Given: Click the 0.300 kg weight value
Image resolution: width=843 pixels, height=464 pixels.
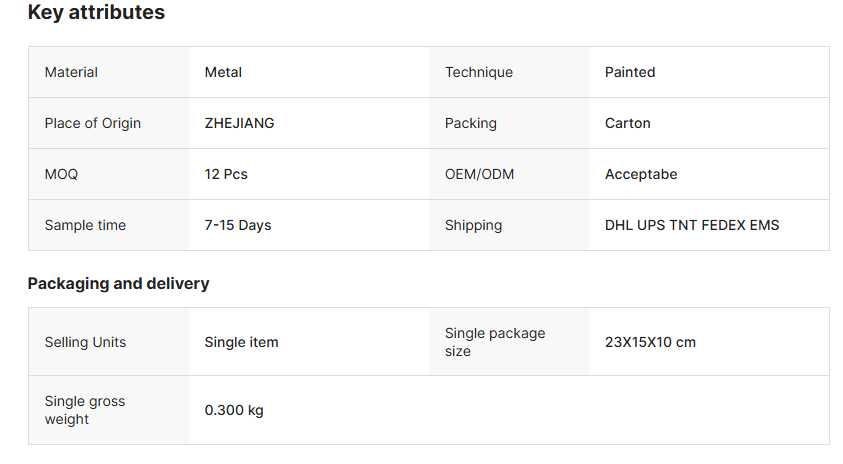Looking at the screenshot, I should click(234, 410).
